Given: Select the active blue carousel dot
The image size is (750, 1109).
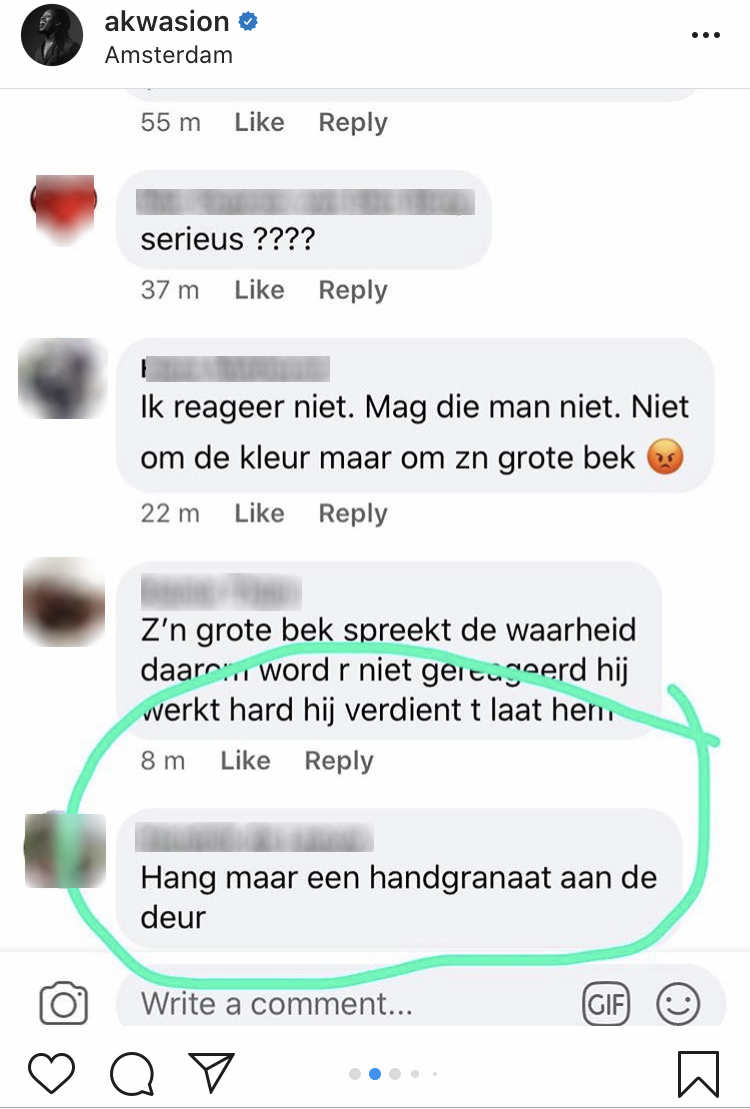Looking at the screenshot, I should [375, 1074].
